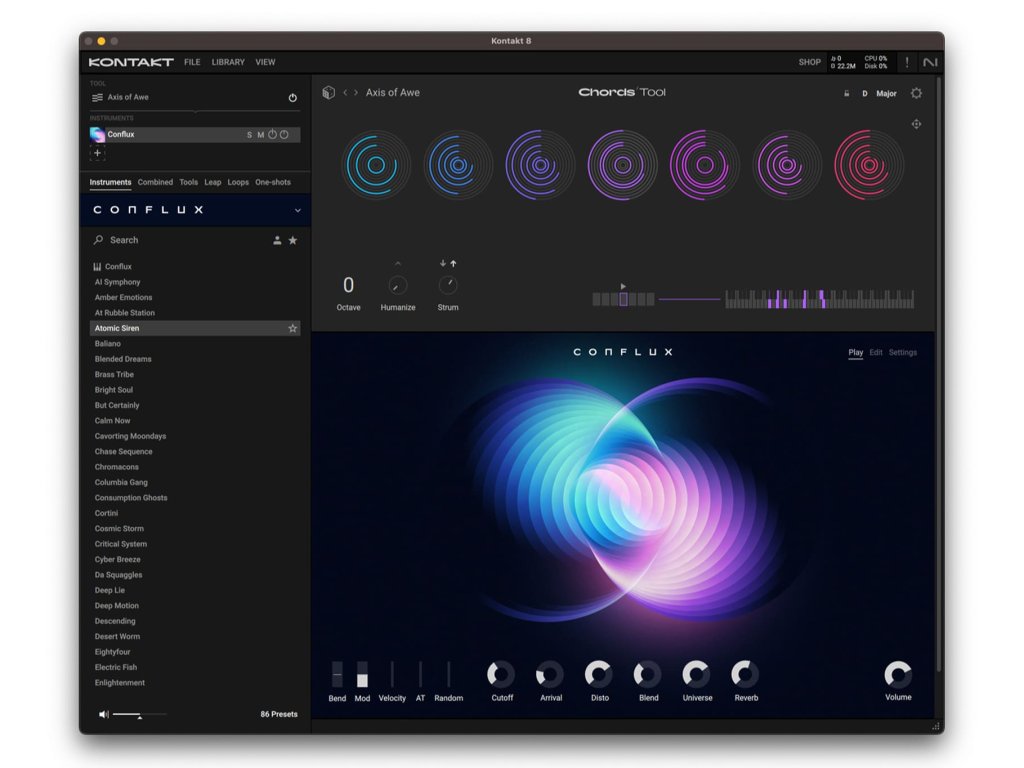Trigger the second blue chord circle

click(x=458, y=165)
